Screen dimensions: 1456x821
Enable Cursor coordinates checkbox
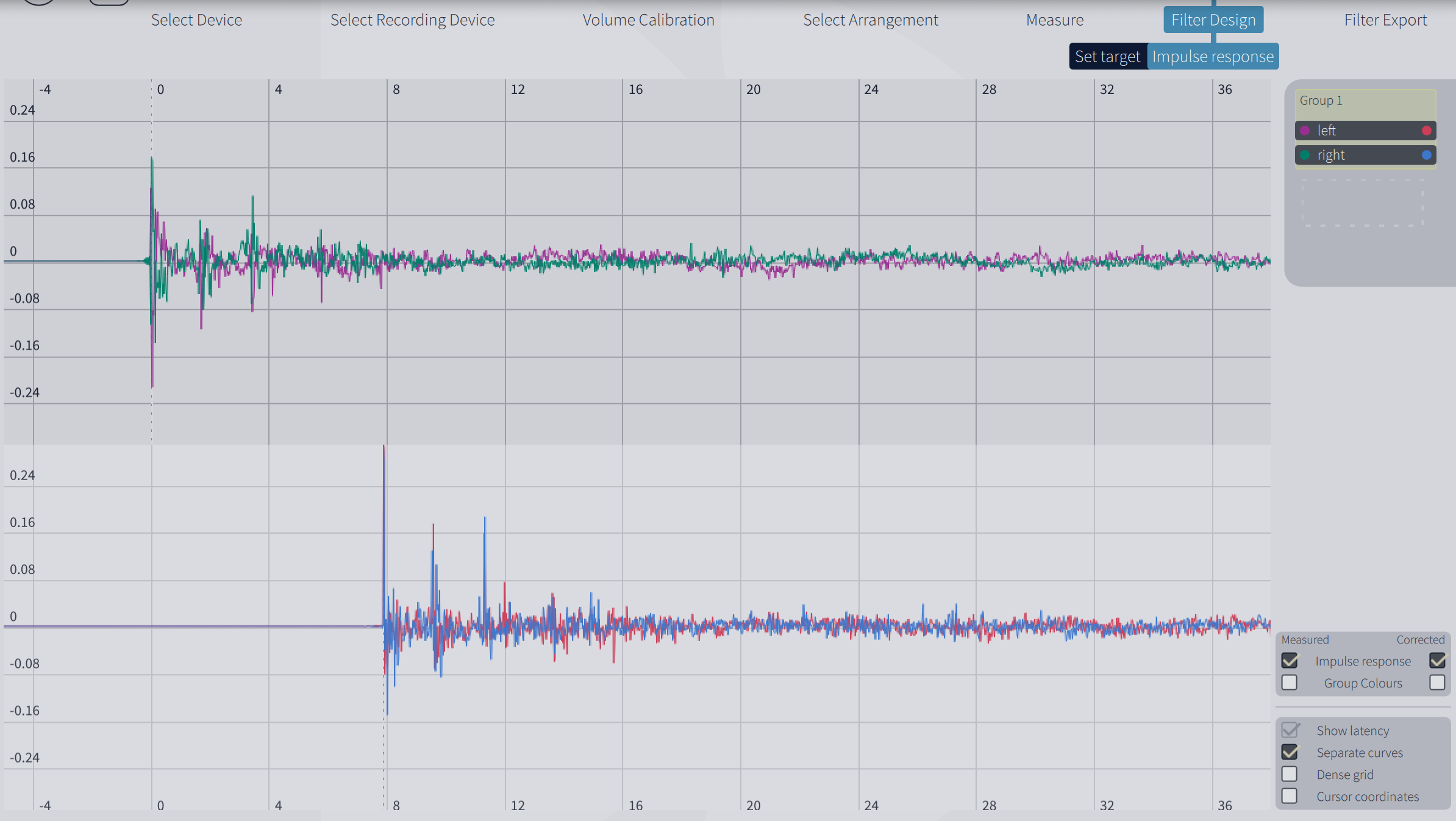1290,796
